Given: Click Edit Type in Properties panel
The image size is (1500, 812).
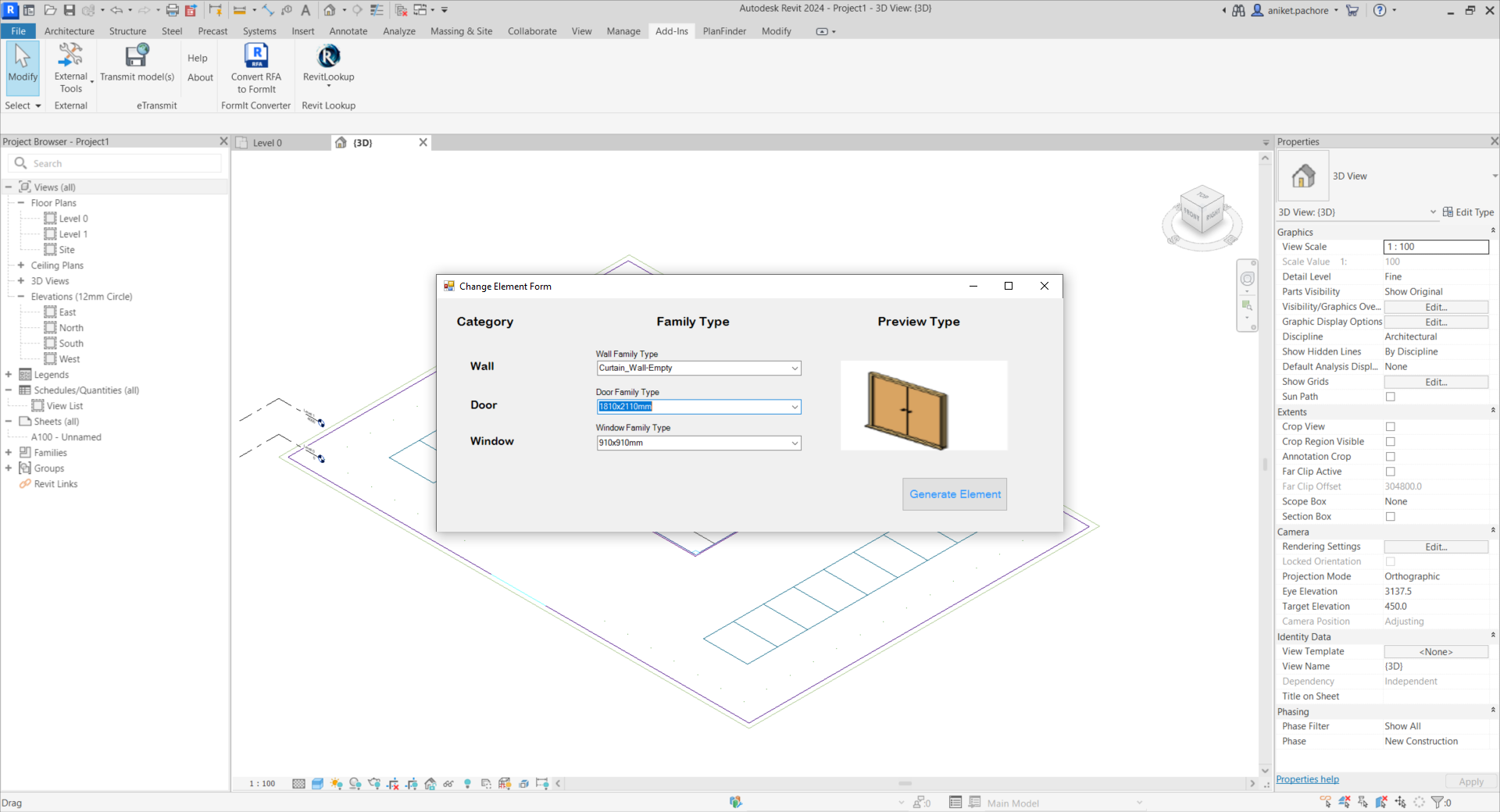Looking at the screenshot, I should (1469, 212).
